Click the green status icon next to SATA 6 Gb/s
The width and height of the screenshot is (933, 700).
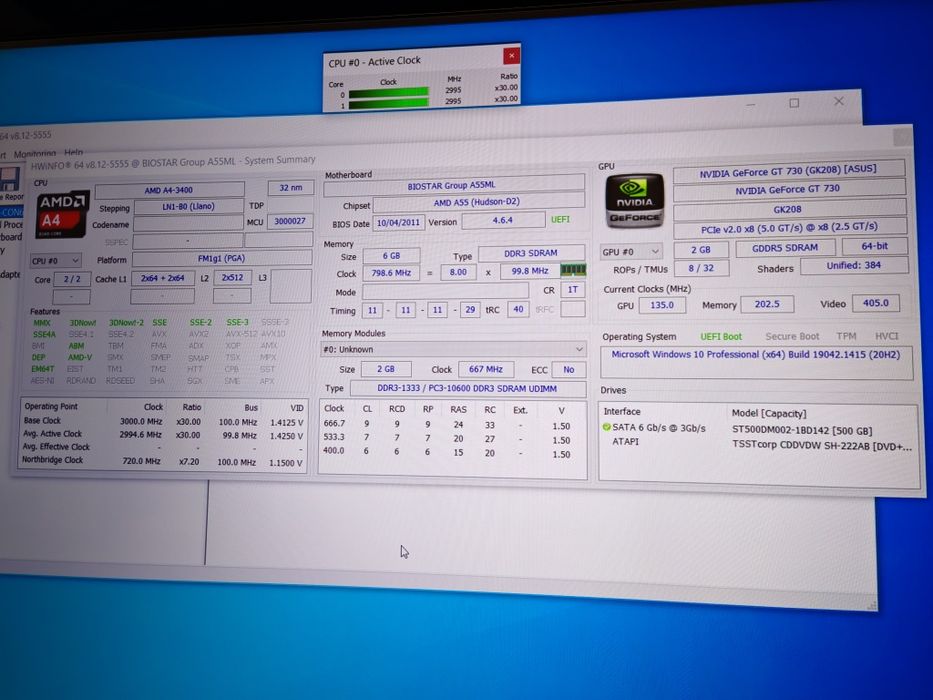[606, 427]
